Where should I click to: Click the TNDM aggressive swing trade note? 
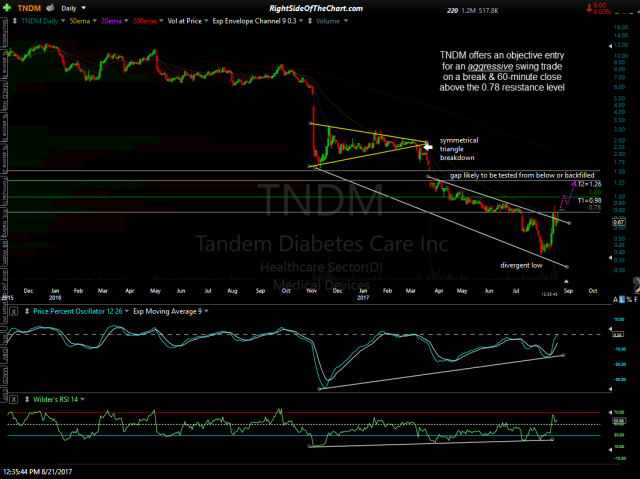pyautogui.click(x=502, y=71)
